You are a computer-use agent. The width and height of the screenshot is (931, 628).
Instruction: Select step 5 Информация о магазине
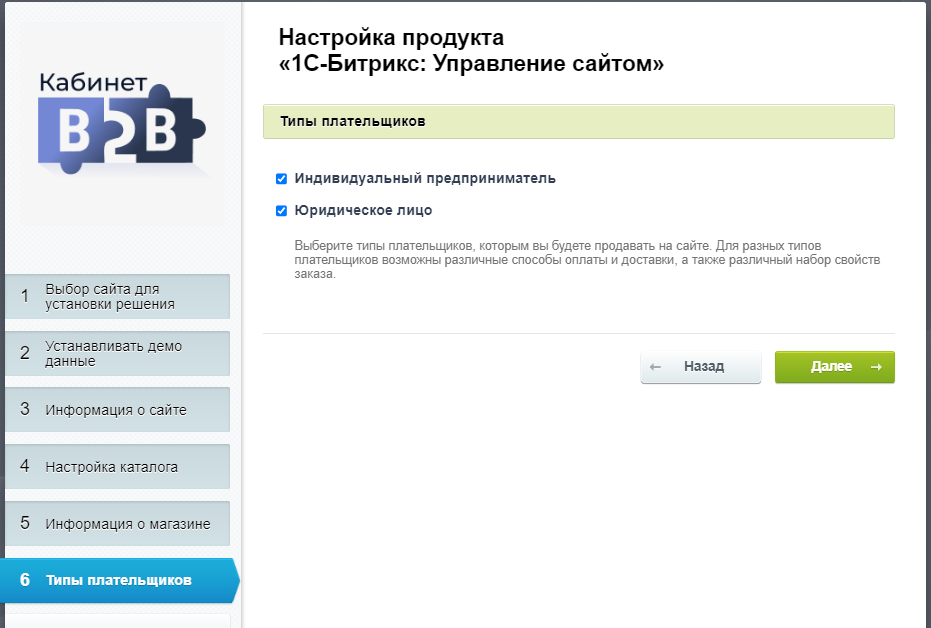pos(118,524)
